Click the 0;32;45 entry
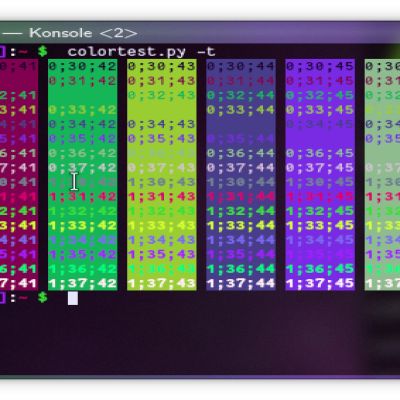 (320, 95)
